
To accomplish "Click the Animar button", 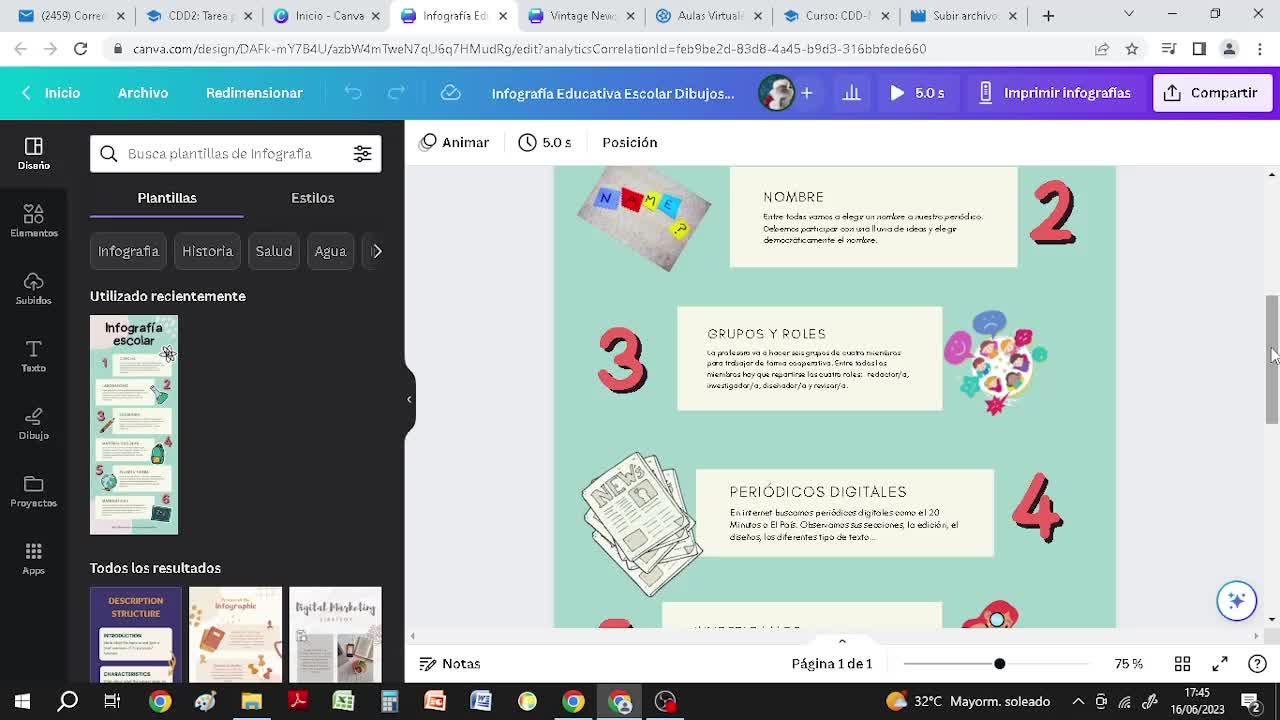I will tap(455, 143).
